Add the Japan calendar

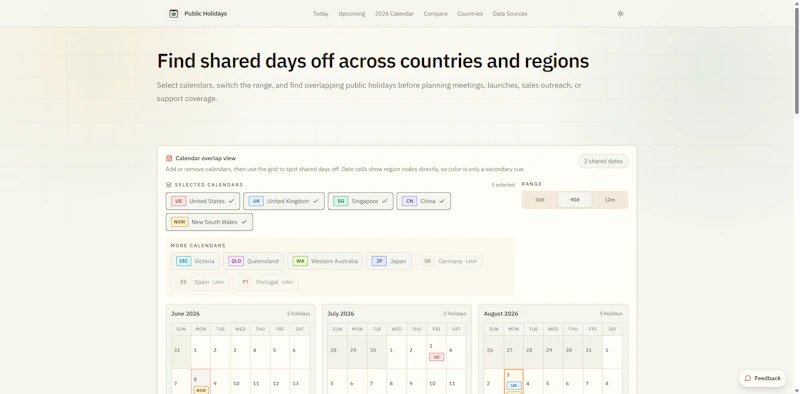coord(389,261)
